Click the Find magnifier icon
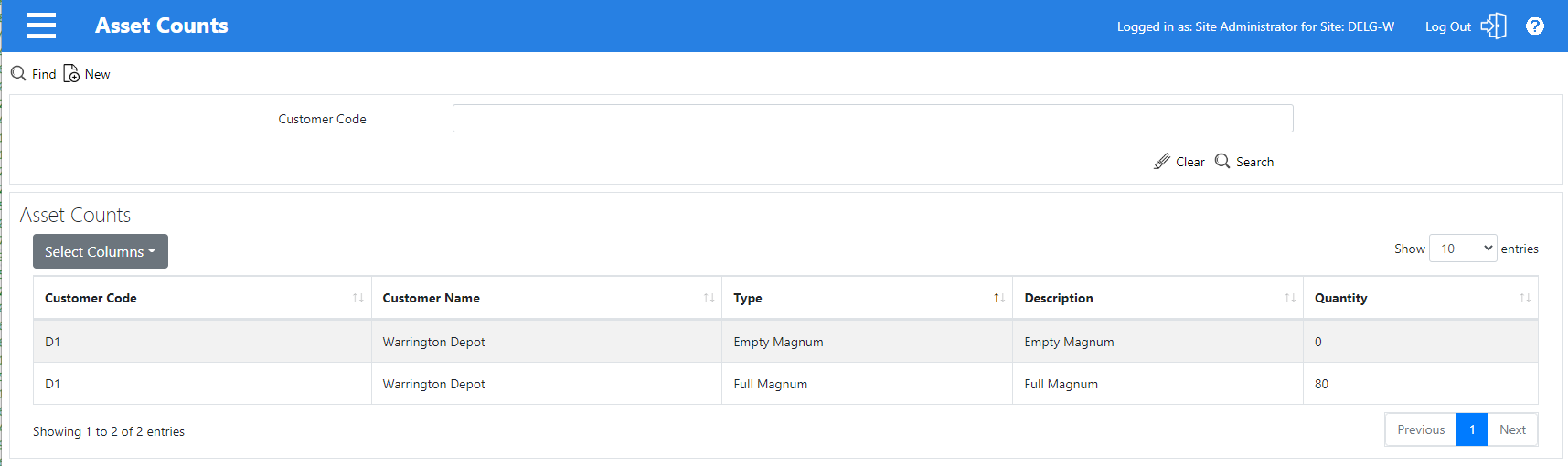This screenshot has width=1568, height=466. pyautogui.click(x=18, y=73)
